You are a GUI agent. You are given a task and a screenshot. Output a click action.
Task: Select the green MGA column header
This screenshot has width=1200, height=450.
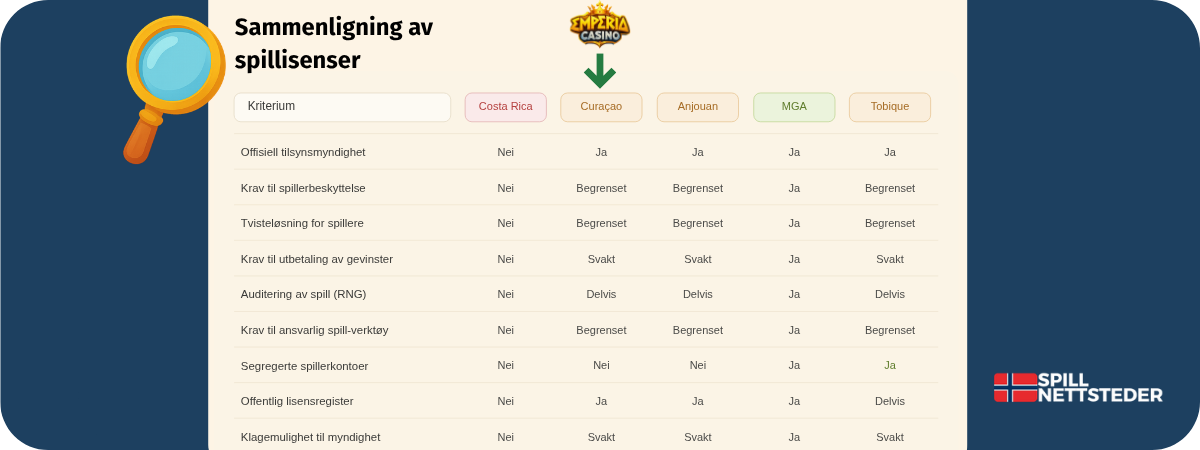pos(794,107)
